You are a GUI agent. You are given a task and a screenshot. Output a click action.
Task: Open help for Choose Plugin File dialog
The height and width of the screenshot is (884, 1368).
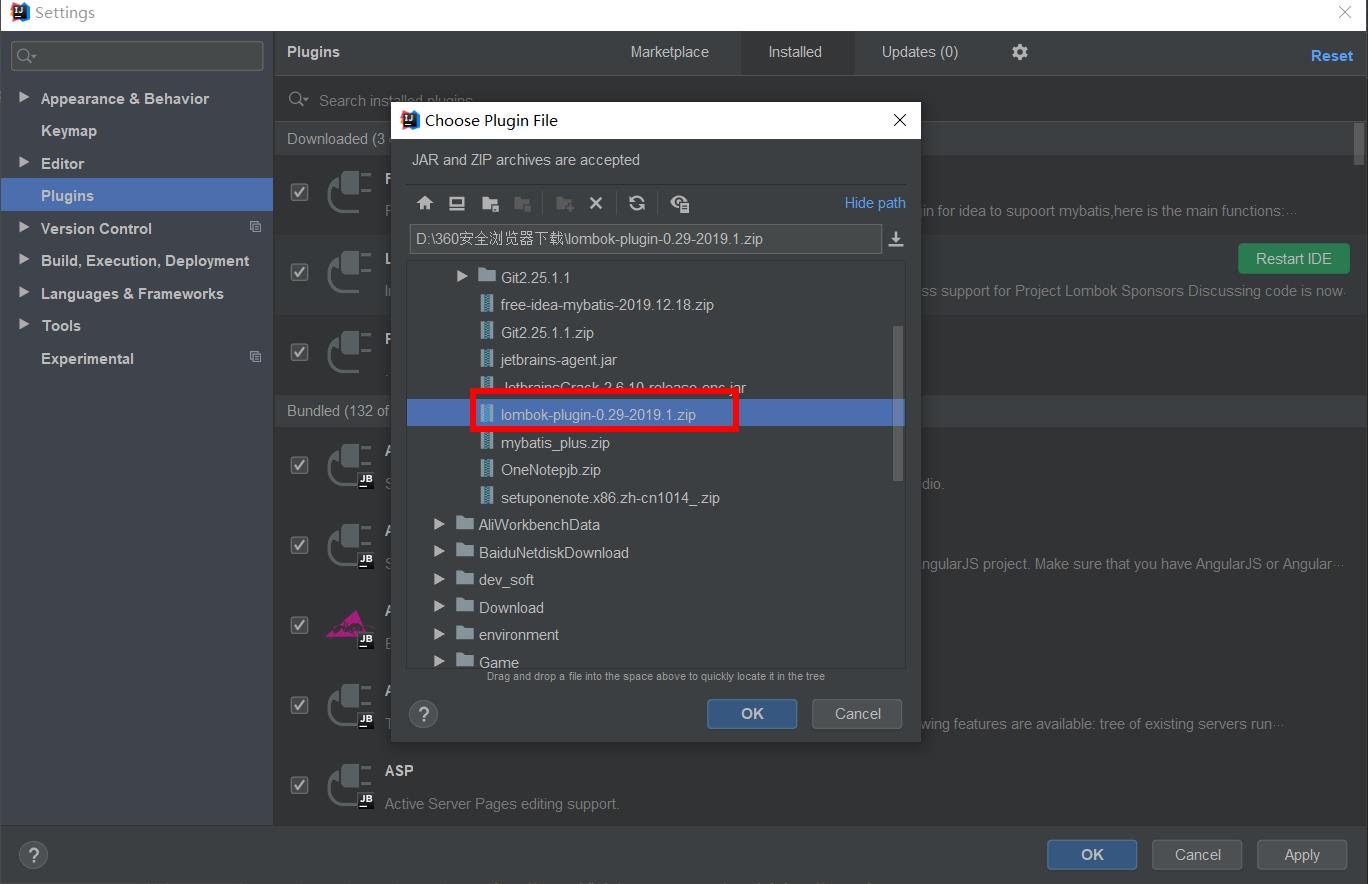pos(424,714)
